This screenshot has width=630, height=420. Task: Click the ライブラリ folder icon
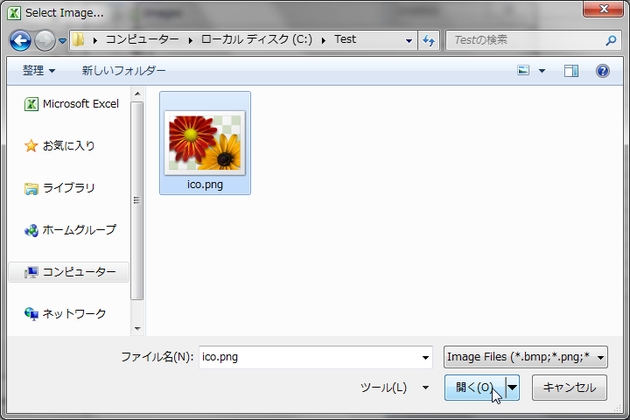point(31,188)
